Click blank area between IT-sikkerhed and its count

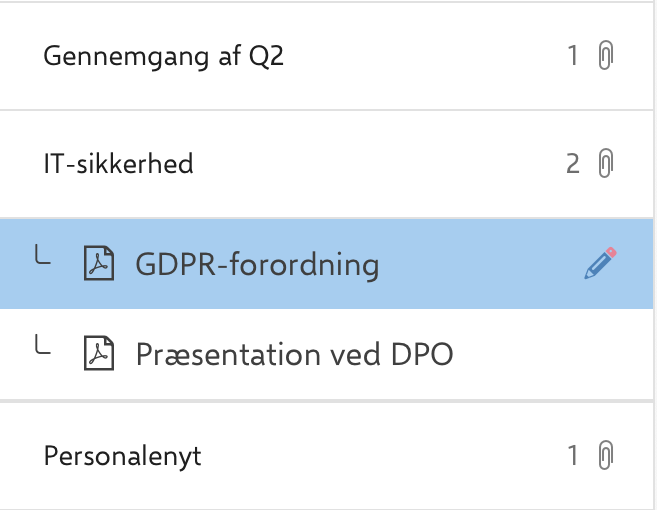[x=380, y=164]
